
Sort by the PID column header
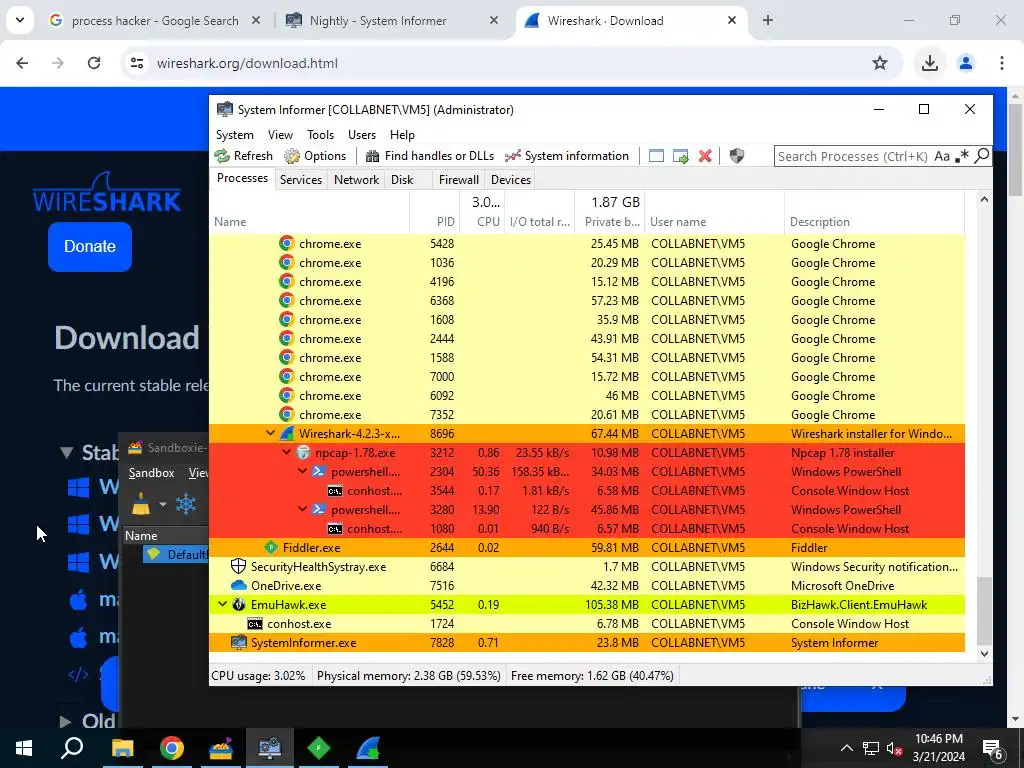pyautogui.click(x=435, y=212)
